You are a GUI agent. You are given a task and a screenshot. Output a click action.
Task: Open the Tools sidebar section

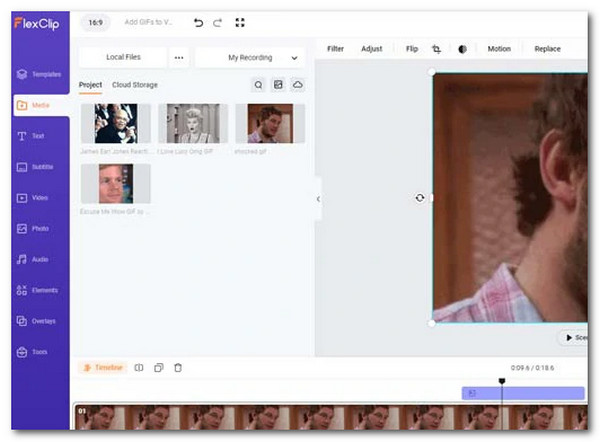point(32,352)
